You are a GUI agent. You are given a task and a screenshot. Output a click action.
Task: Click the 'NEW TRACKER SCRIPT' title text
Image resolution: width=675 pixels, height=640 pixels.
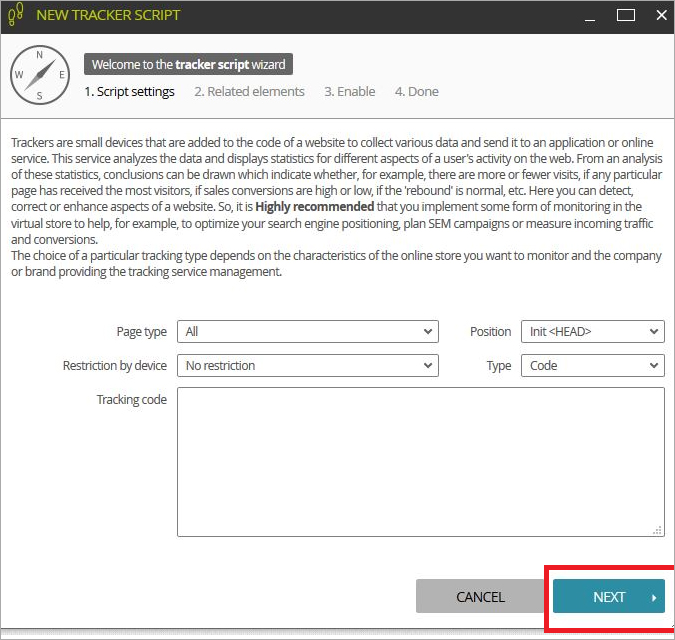pos(108,16)
